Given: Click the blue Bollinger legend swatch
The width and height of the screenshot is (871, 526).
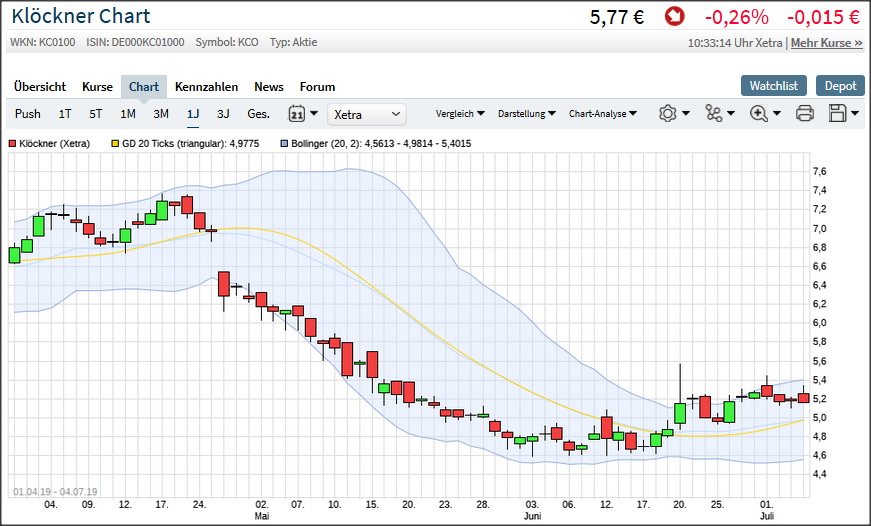Looking at the screenshot, I should (284, 144).
